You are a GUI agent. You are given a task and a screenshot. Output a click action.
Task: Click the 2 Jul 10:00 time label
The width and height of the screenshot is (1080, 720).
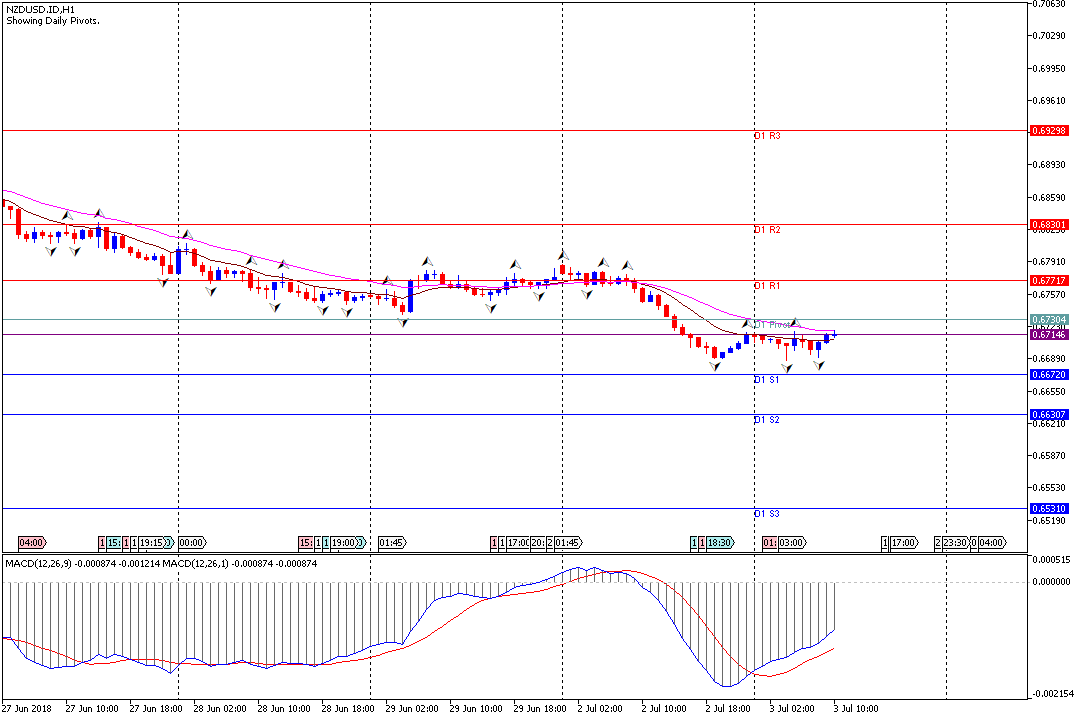pos(664,708)
